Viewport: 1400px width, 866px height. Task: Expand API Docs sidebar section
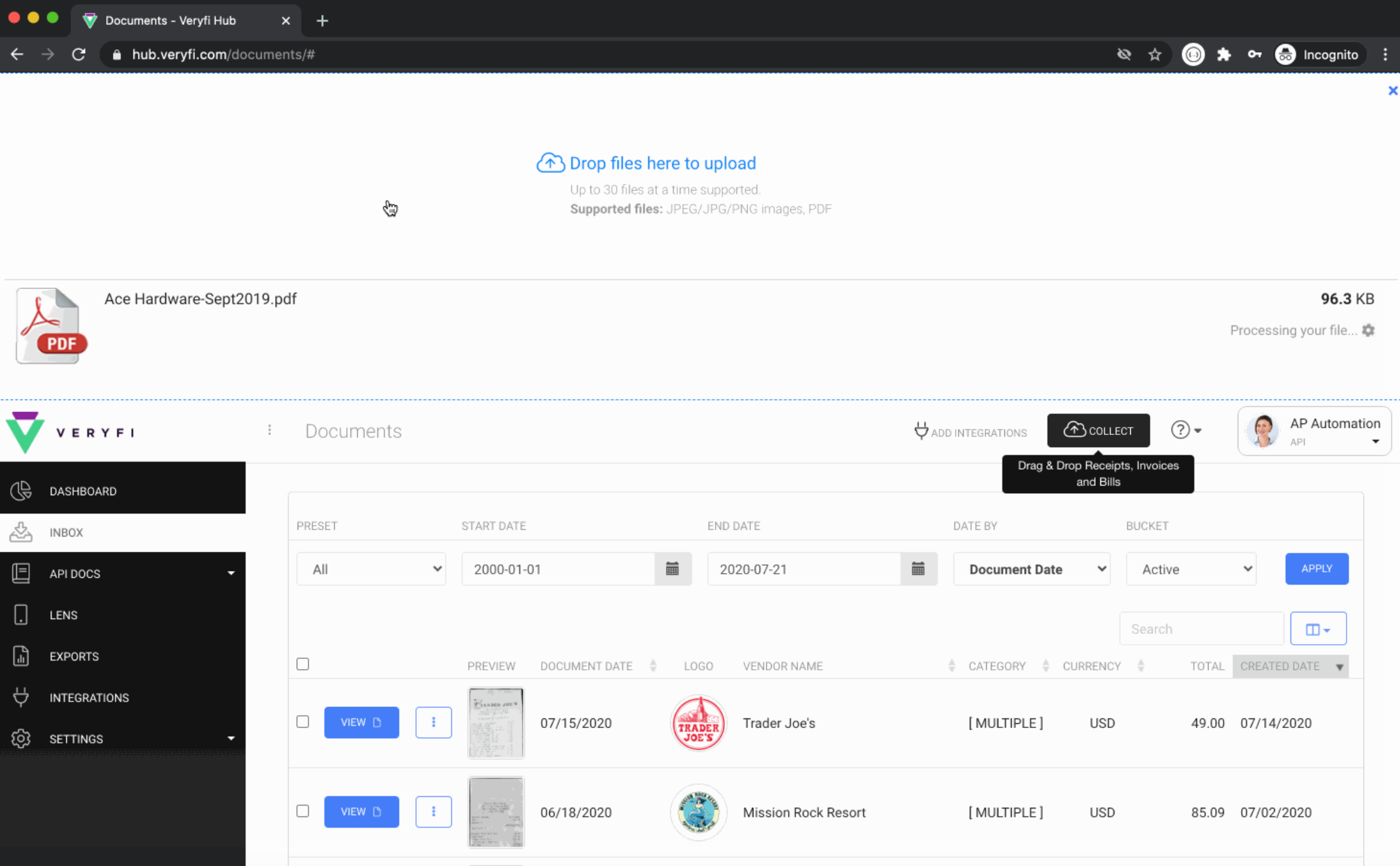point(122,574)
